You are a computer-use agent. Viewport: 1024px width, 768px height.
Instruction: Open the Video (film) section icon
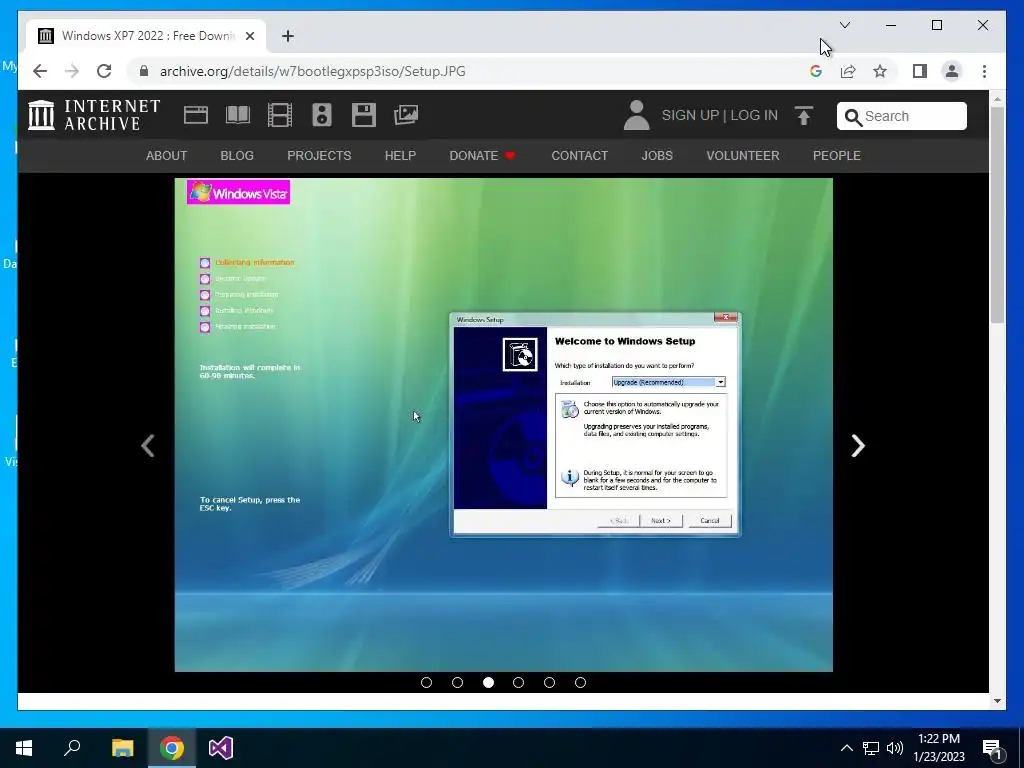tap(280, 115)
